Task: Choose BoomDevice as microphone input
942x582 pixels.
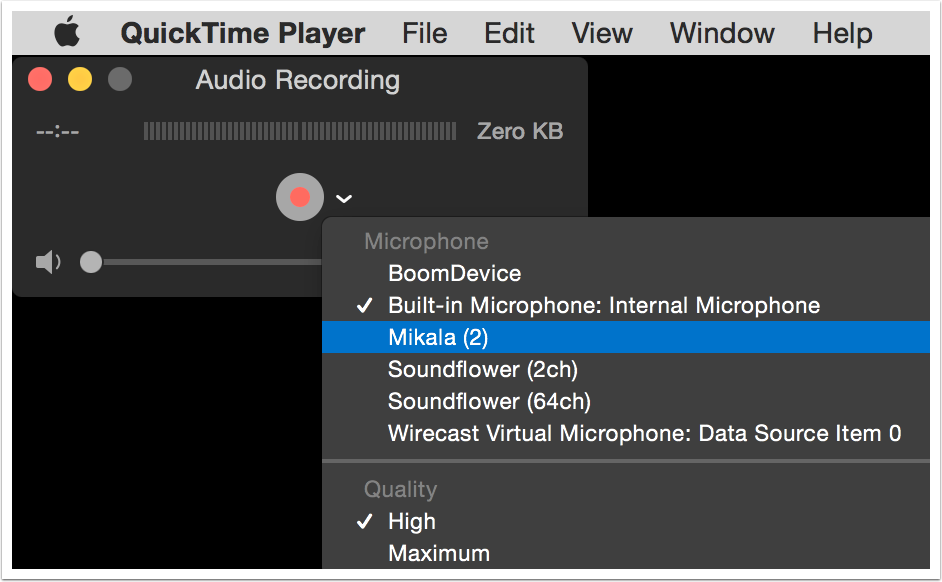Action: [454, 274]
